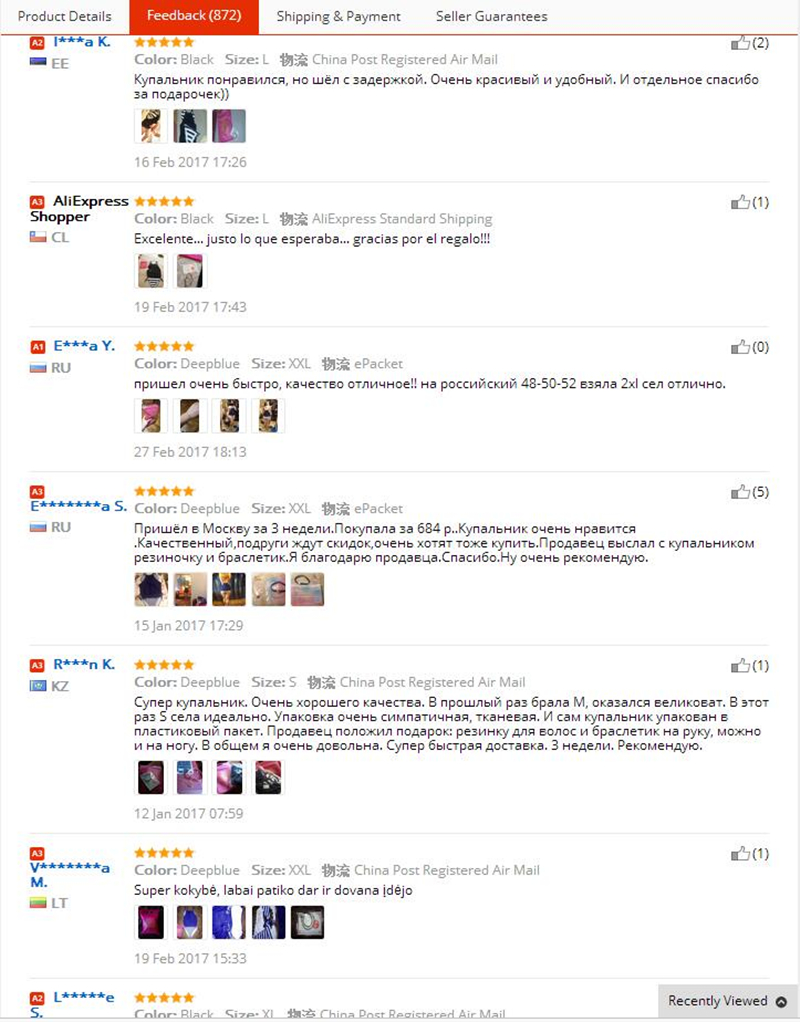Click thumbs-up showing (5) helpful votes
This screenshot has height=1022, width=800.
tap(740, 491)
